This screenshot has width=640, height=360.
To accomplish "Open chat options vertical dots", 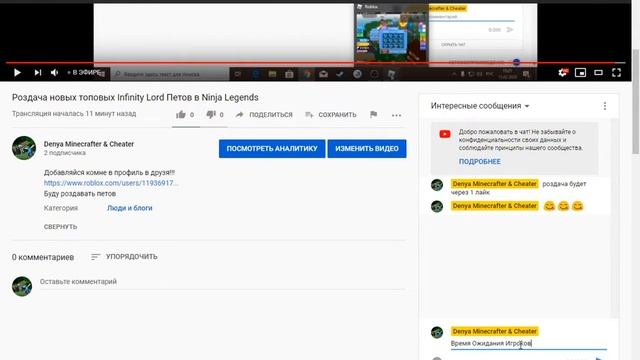I will coord(605,106).
